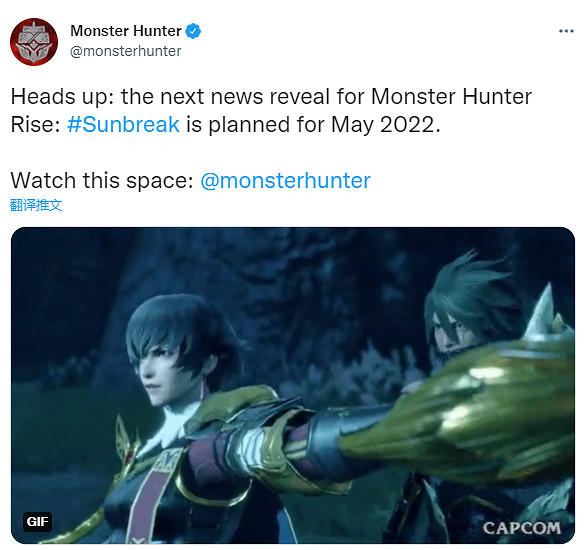586x550 pixels.
Task: Click the GIF badge on the media
Action: click(x=37, y=521)
